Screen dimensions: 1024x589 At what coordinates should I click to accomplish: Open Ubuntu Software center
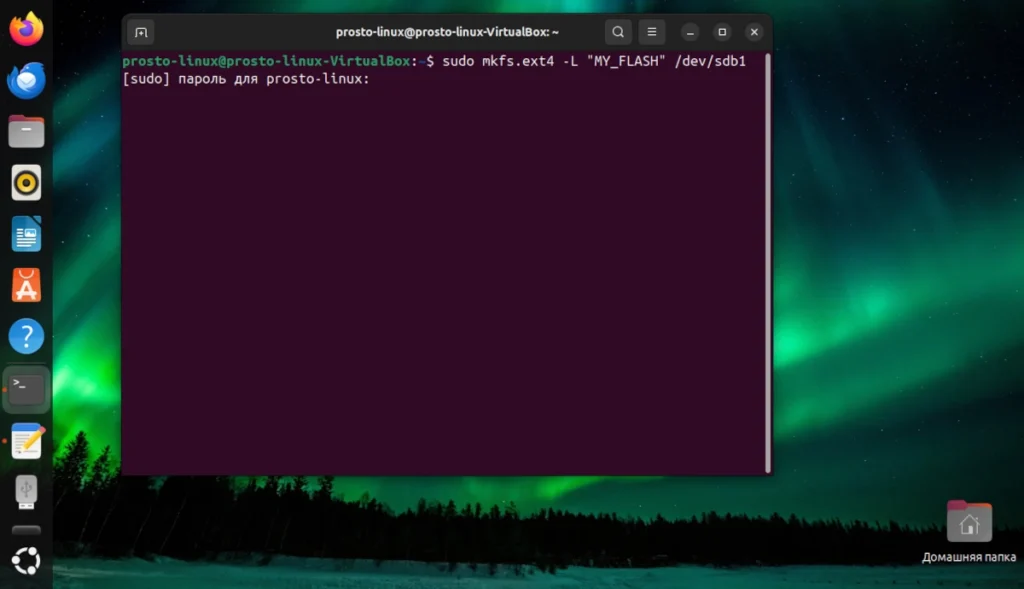tap(26, 285)
